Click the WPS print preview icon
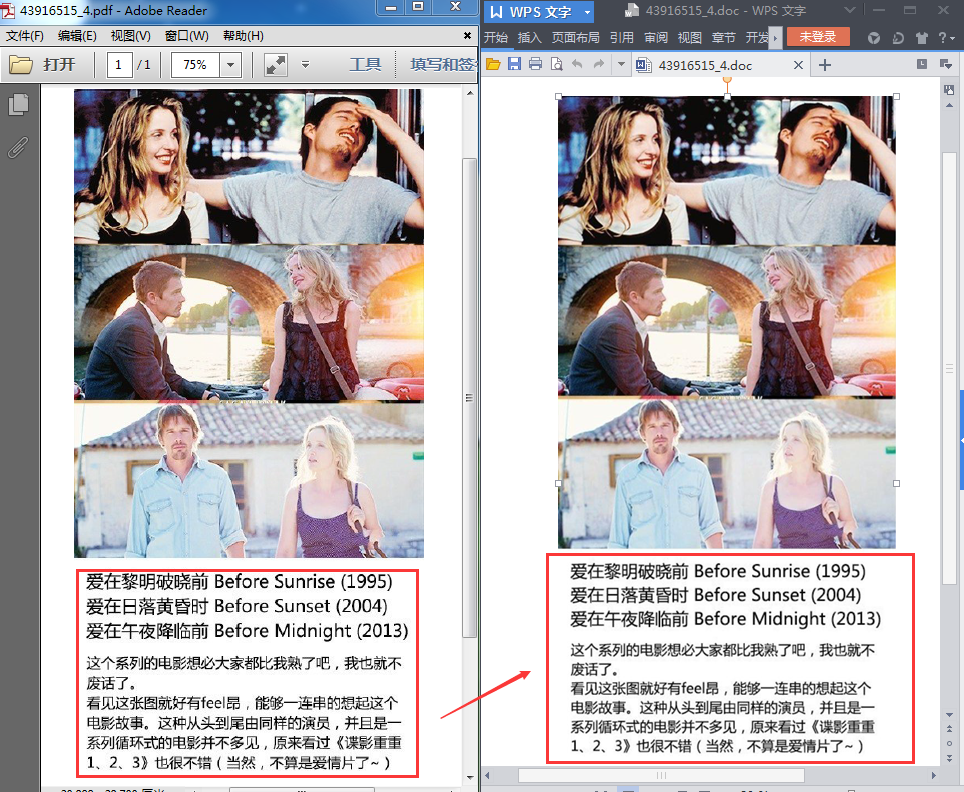The image size is (964, 792). (556, 64)
